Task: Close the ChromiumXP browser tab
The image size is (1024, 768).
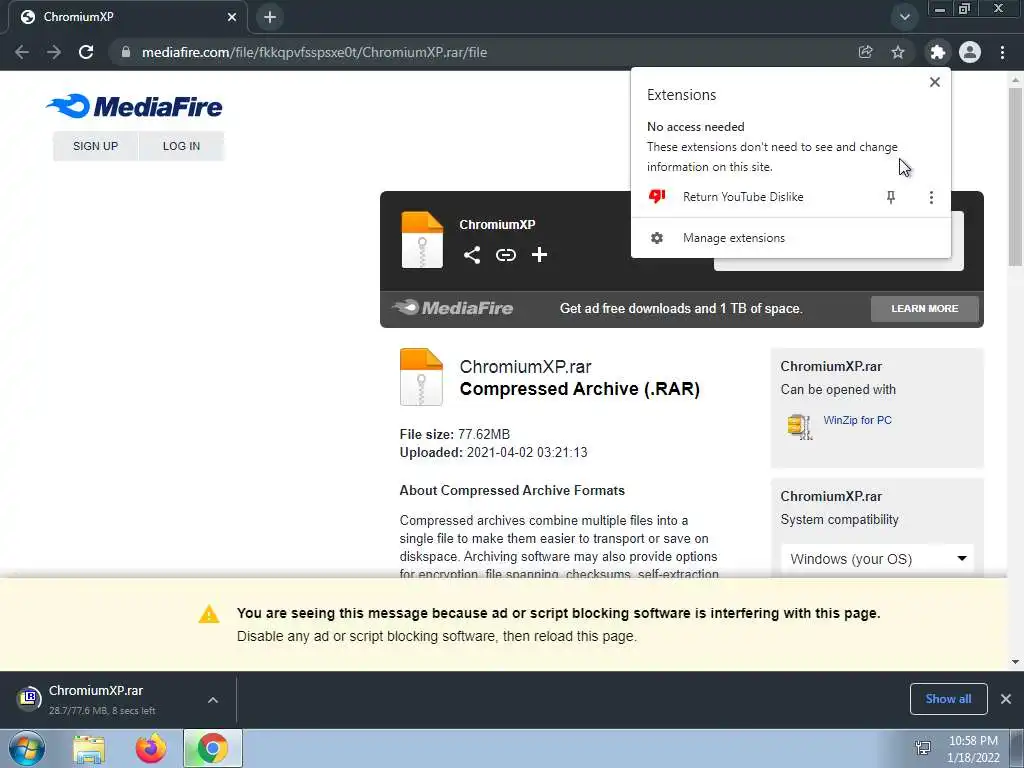Action: [232, 17]
